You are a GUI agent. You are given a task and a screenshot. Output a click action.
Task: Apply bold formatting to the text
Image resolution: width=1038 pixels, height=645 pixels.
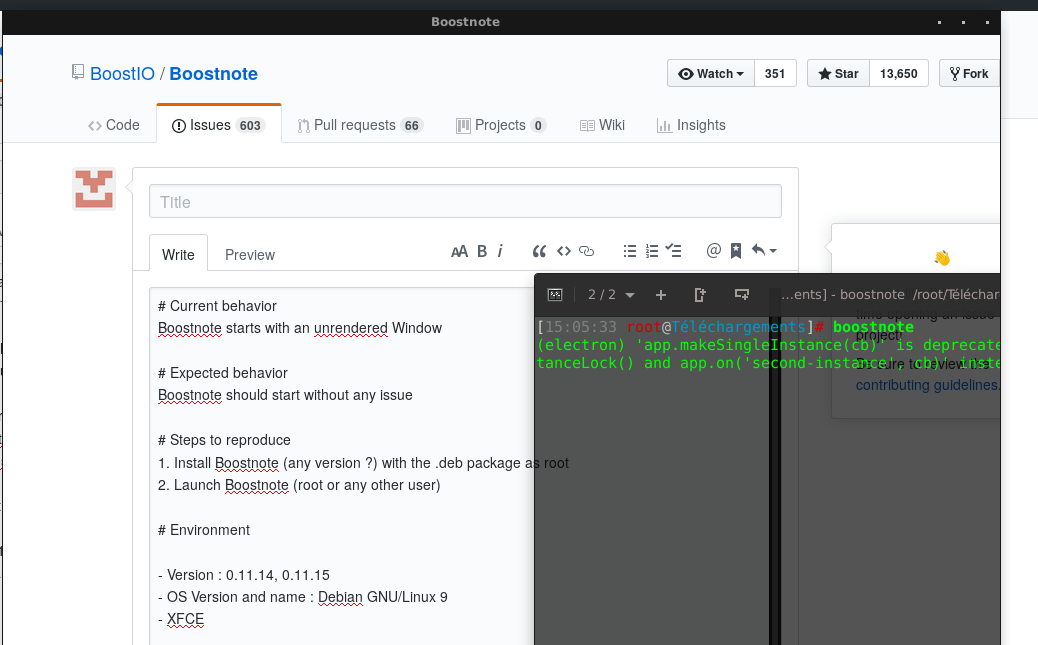(481, 251)
